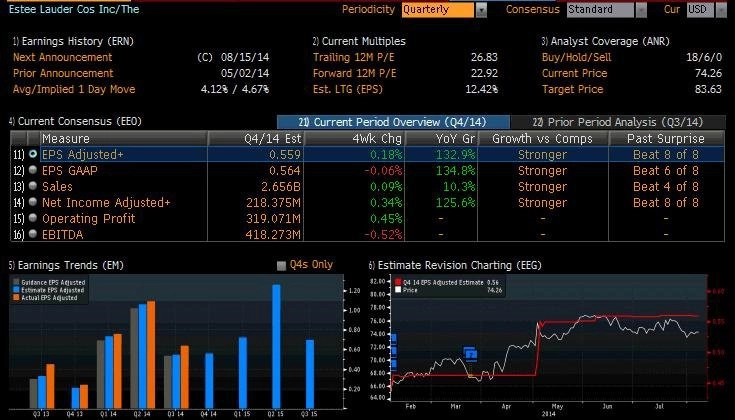Click the Prior Announcement date 05/02/14
The height and width of the screenshot is (420, 735).
tap(245, 73)
